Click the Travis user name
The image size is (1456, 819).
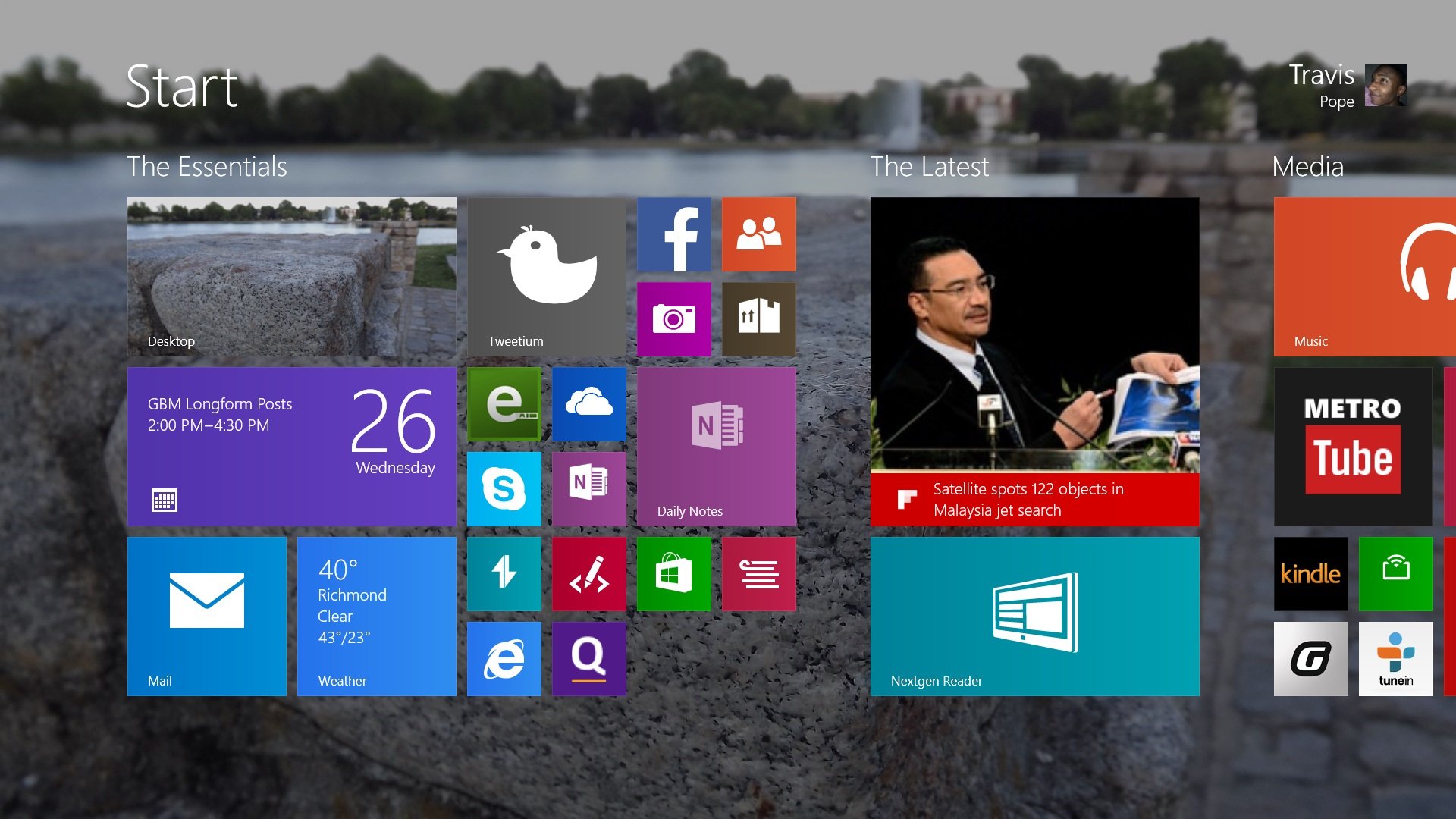(x=1322, y=75)
